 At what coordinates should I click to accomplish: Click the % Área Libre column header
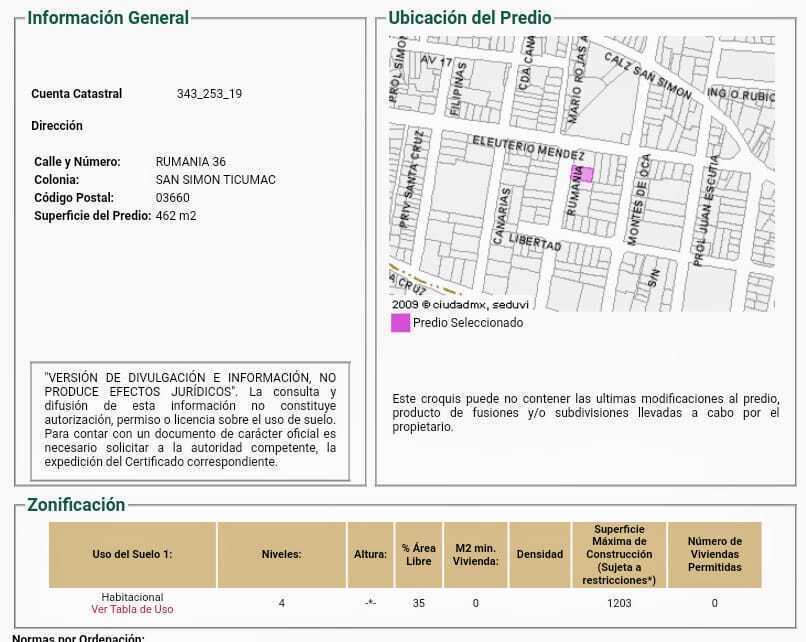(418, 554)
